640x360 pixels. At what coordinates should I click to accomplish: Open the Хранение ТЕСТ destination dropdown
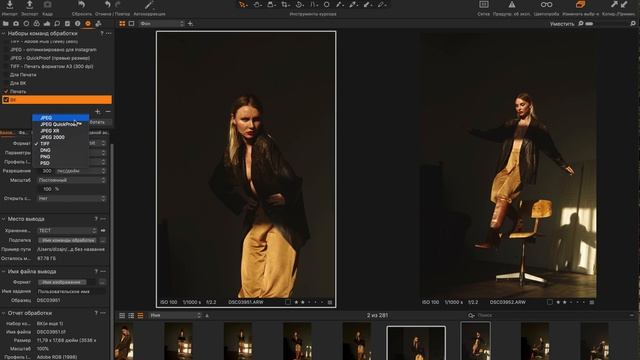click(x=67, y=231)
